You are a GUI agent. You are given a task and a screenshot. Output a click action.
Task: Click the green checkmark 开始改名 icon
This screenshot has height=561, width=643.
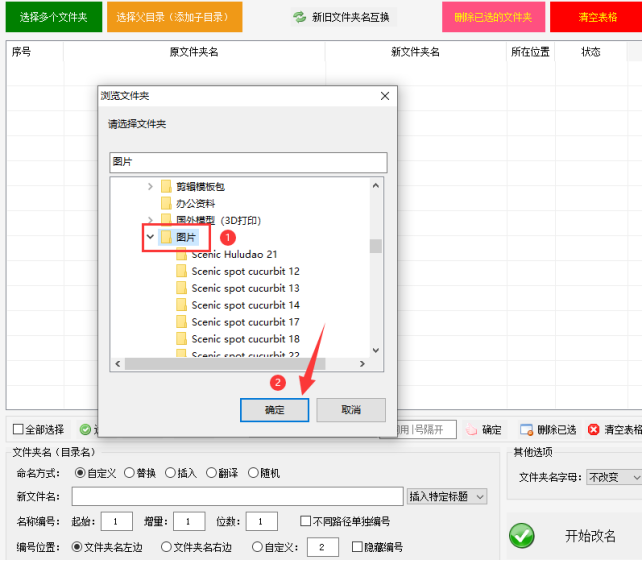point(522,536)
